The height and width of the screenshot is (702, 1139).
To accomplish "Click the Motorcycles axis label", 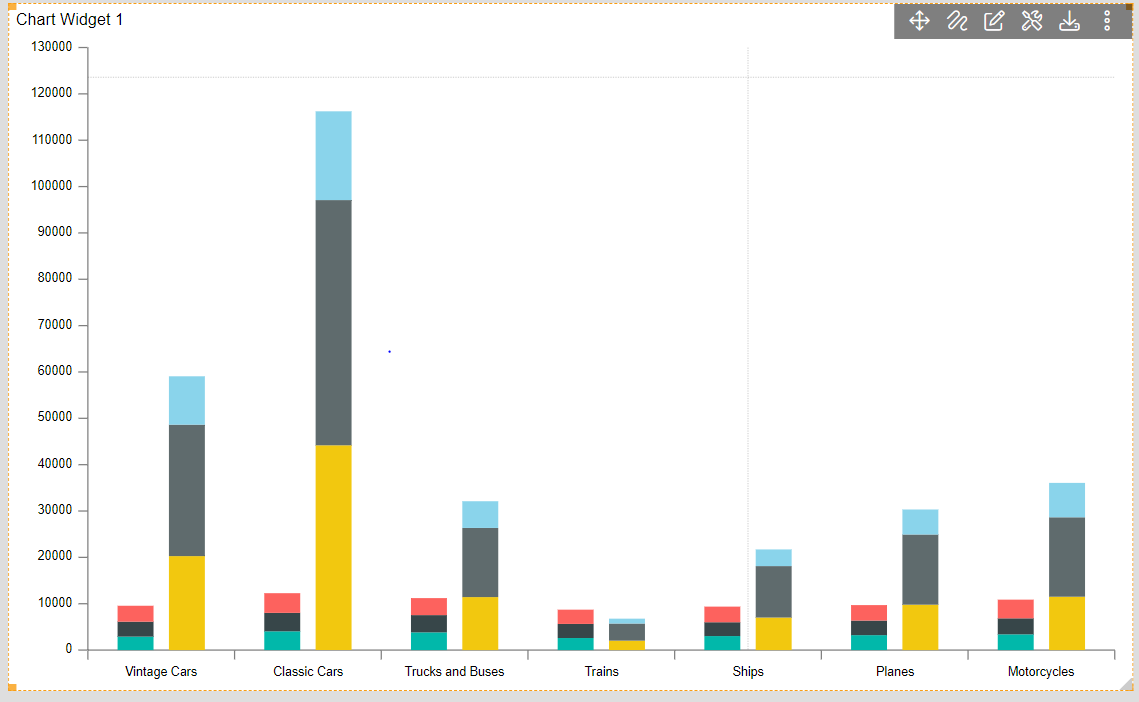I will [1041, 671].
